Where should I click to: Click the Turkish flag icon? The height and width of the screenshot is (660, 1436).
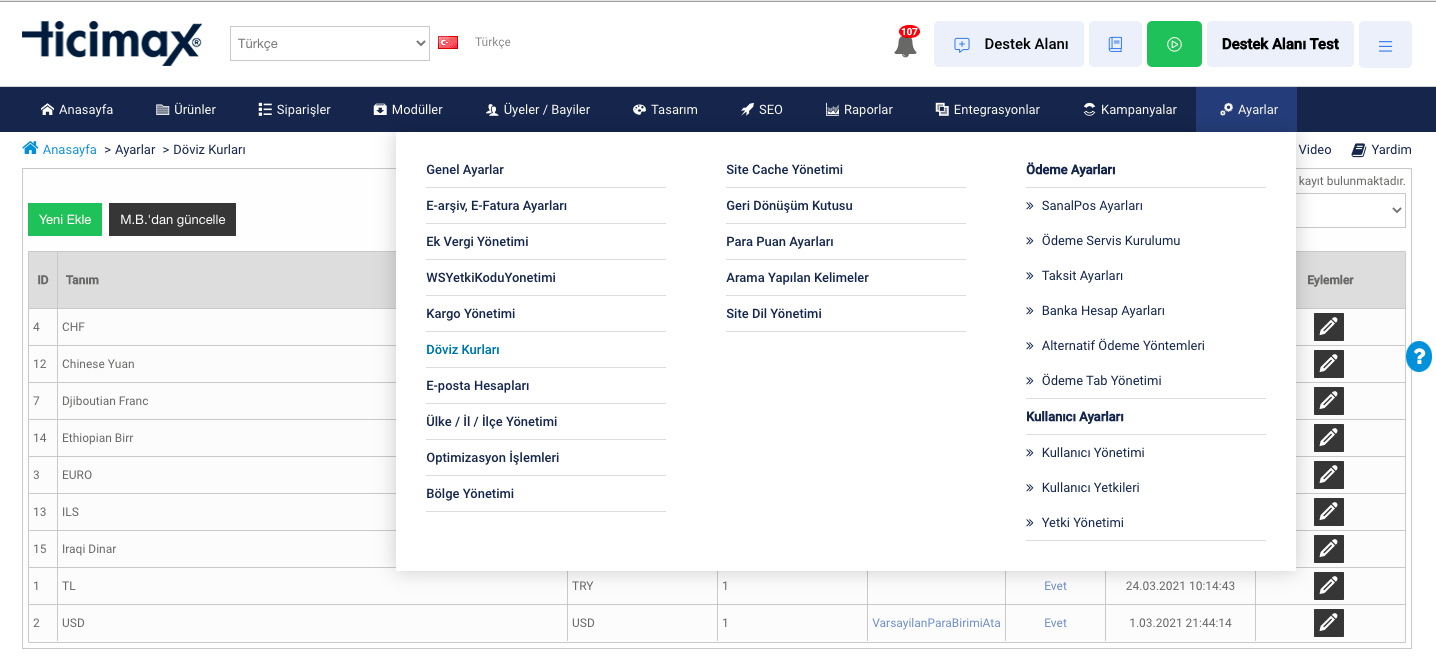click(448, 42)
